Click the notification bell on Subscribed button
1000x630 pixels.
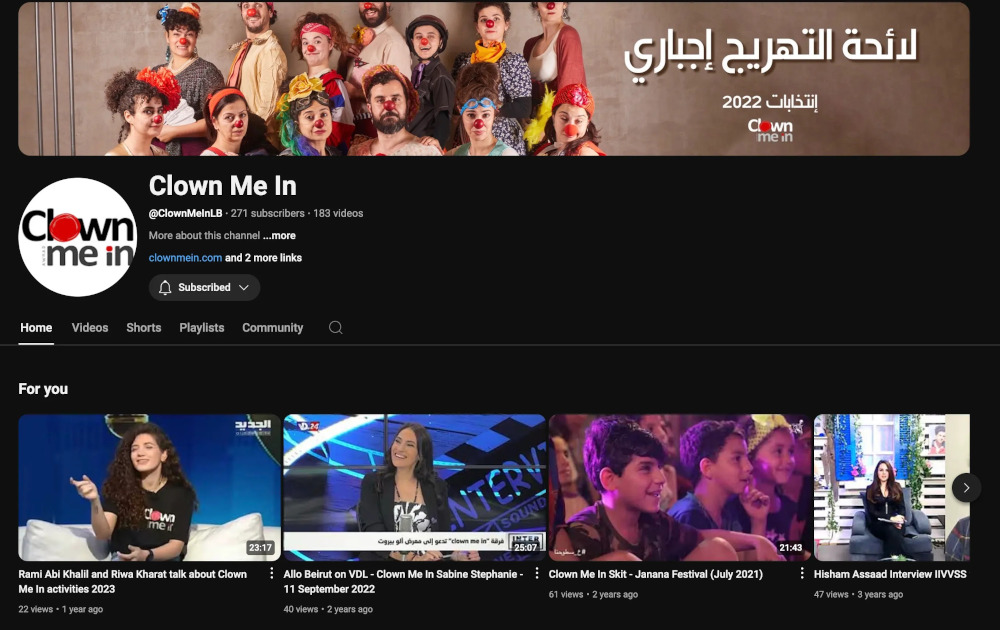pos(165,288)
